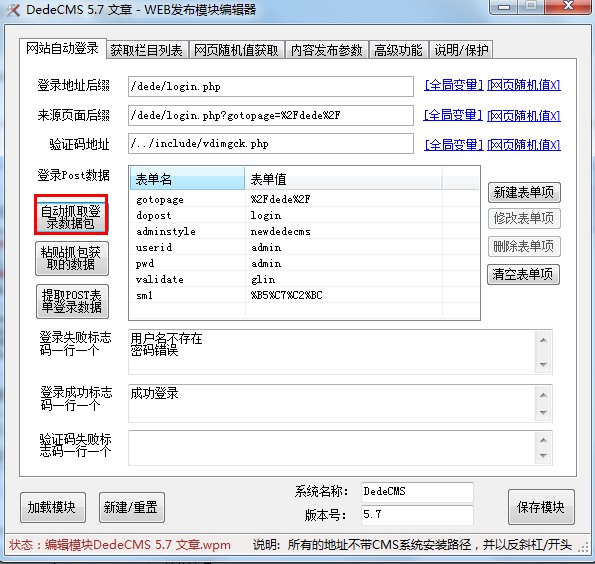Select the gotopage row
The height and width of the screenshot is (564, 595).
click(304, 199)
